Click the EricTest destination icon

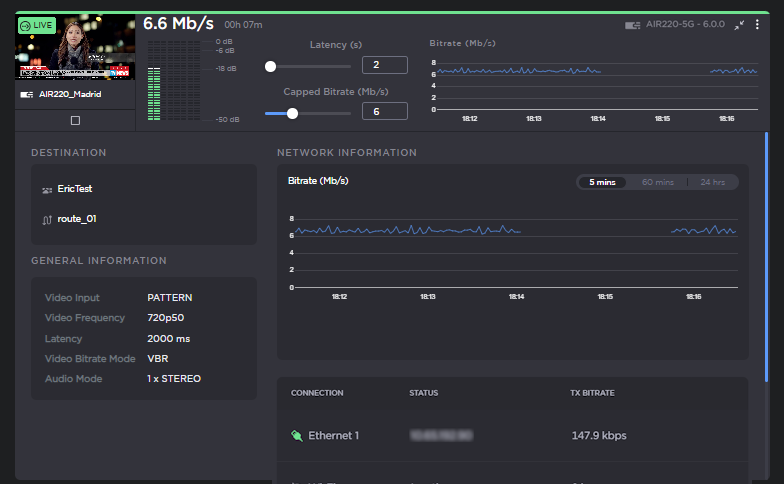47,189
